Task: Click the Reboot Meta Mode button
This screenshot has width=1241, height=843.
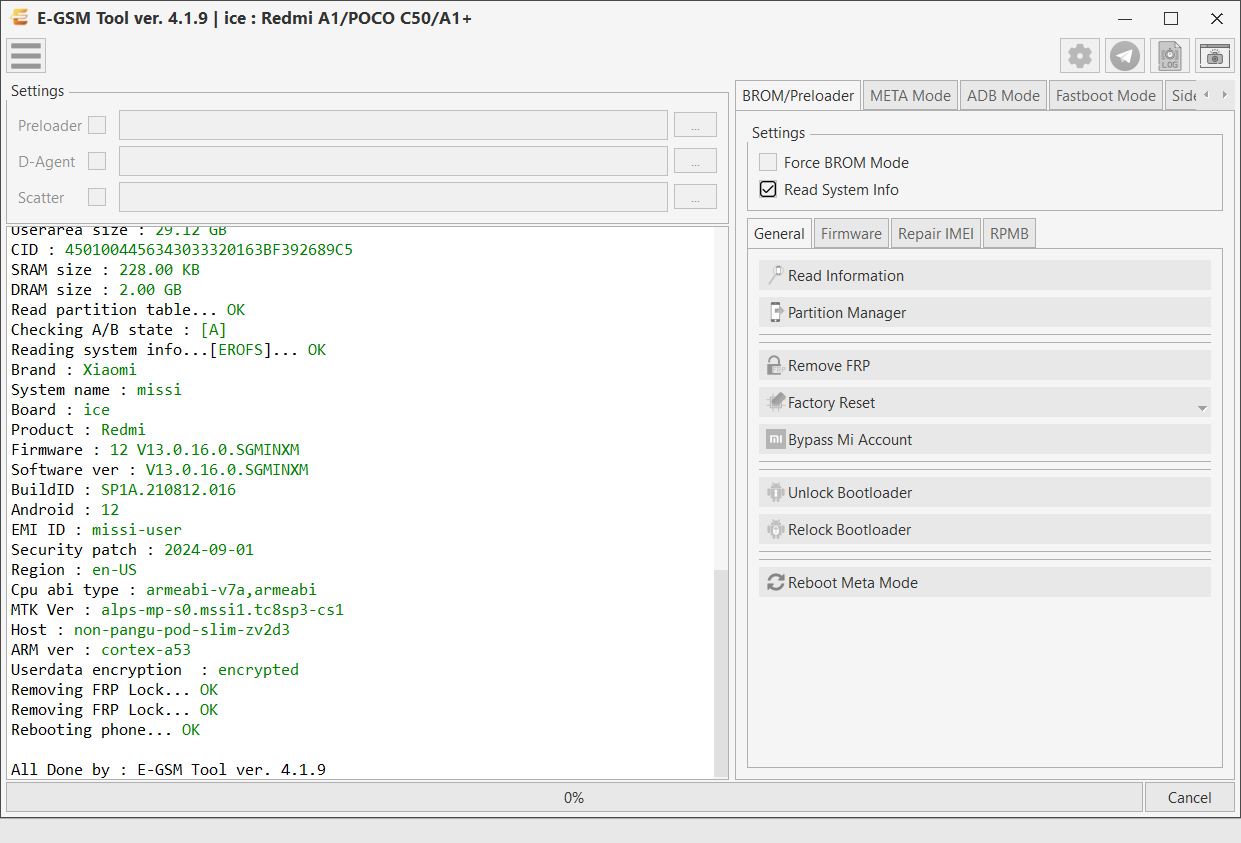Action: 985,582
